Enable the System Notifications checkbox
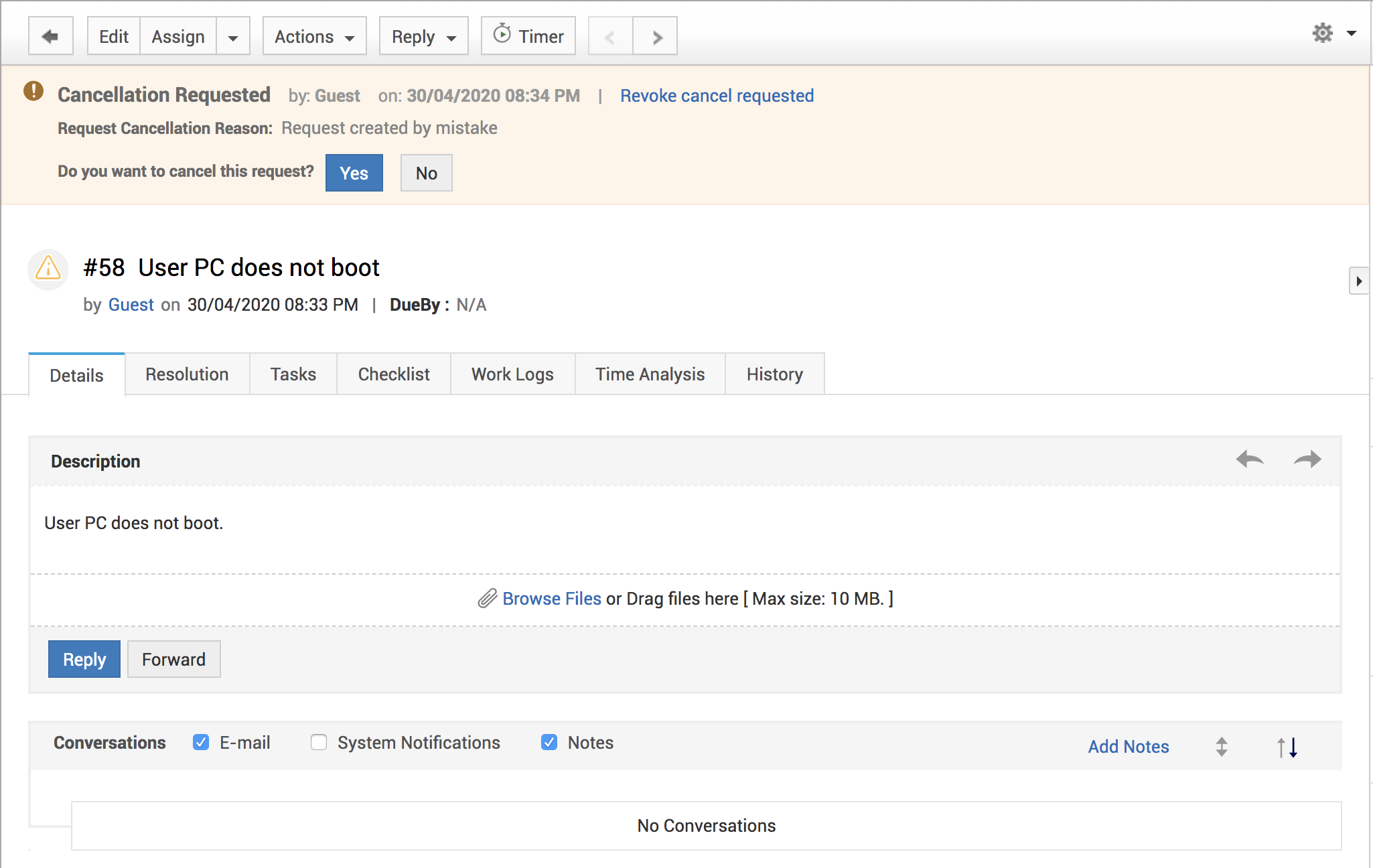 (x=319, y=742)
